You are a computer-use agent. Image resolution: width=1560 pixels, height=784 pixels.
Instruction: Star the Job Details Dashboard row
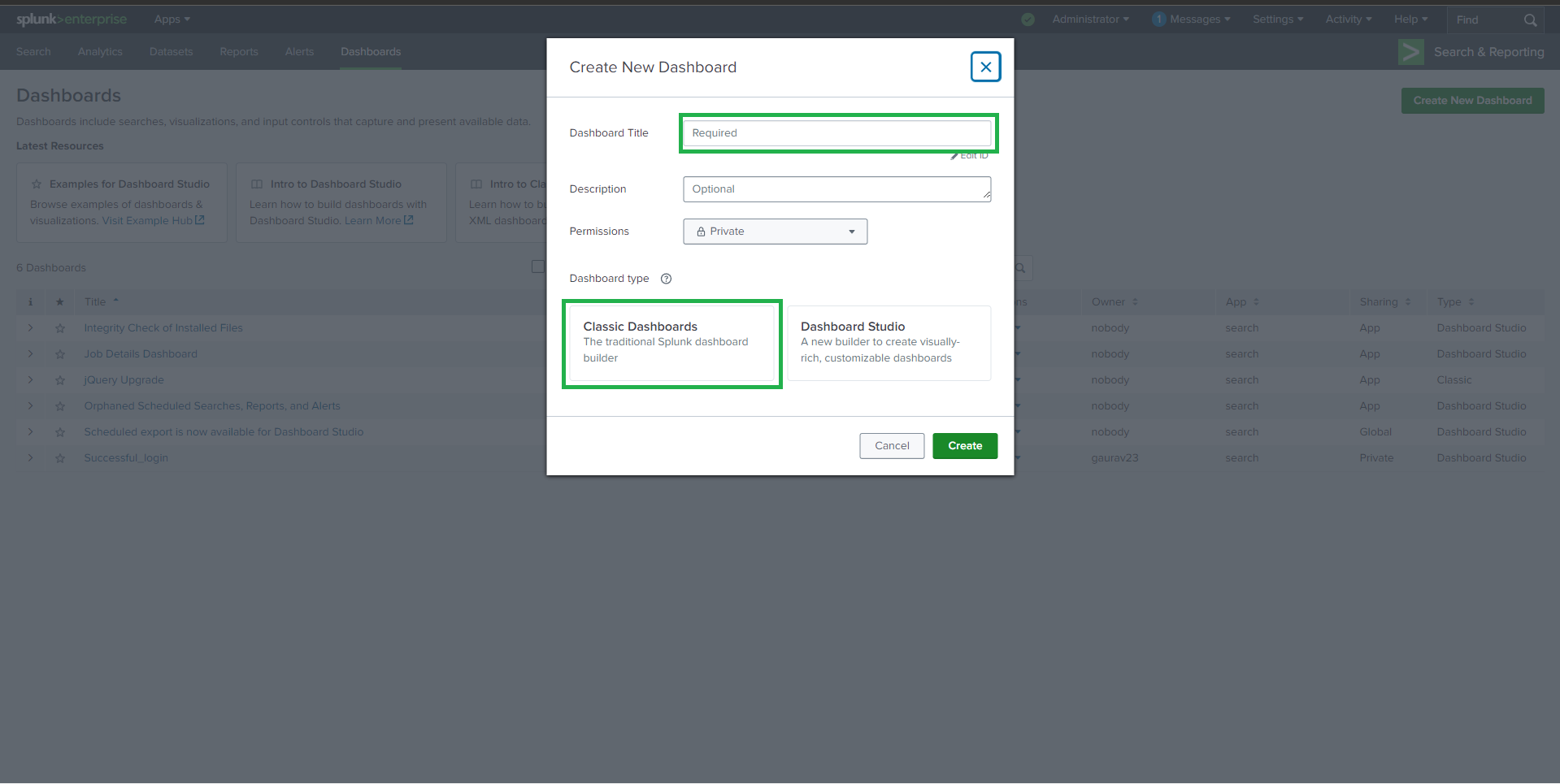[x=60, y=354]
